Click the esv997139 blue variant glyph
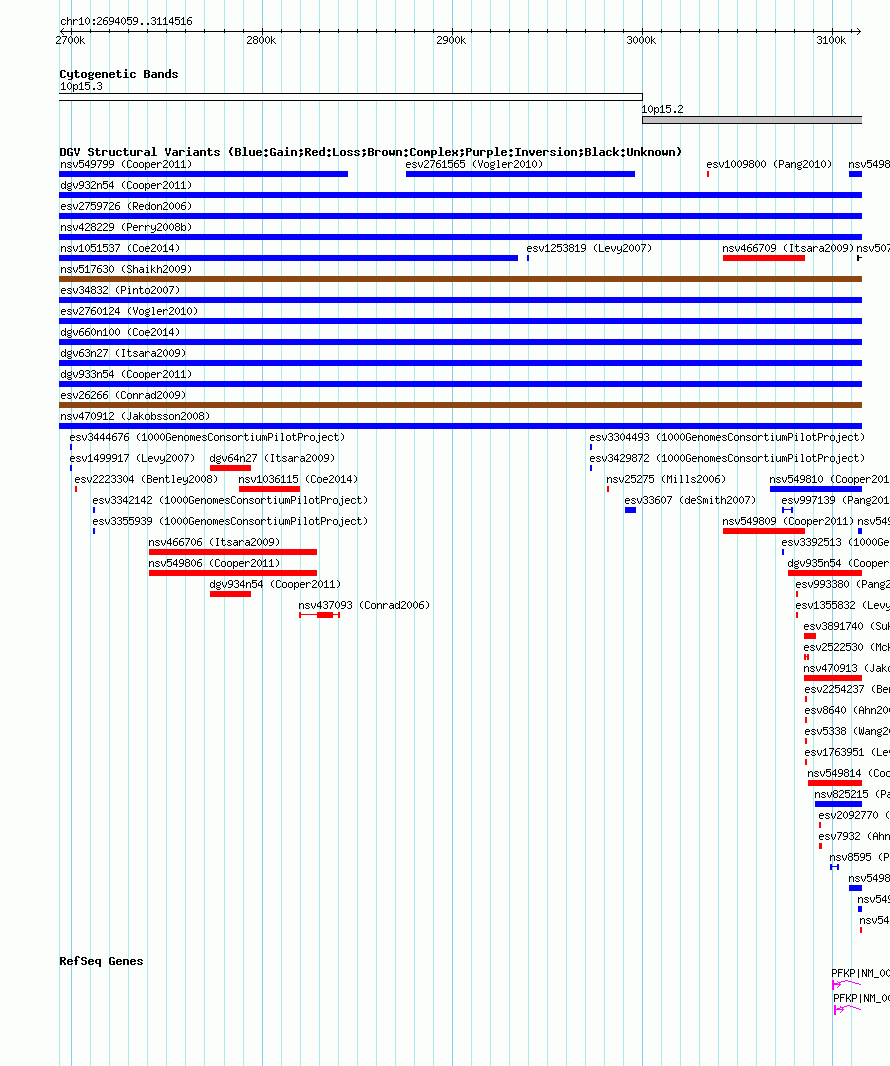The height and width of the screenshot is (1066, 890). [787, 510]
